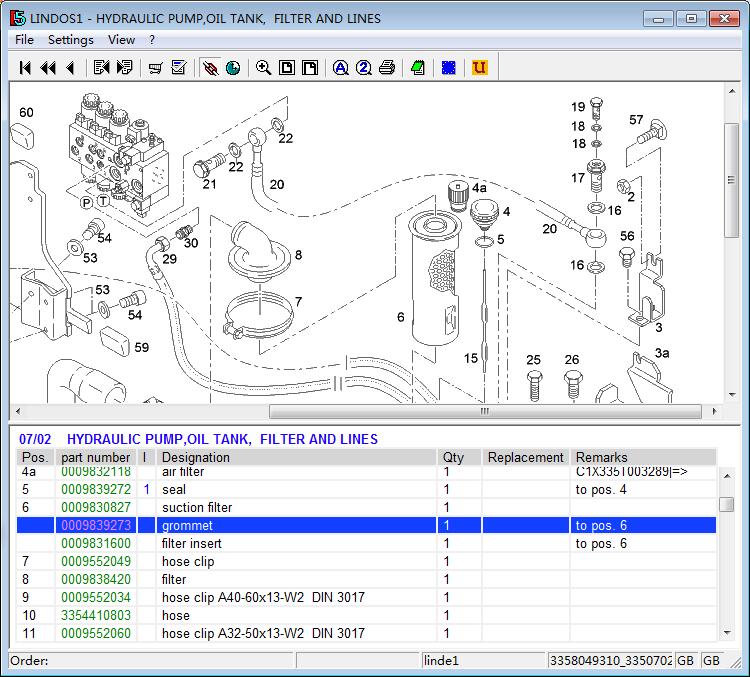Click the 'Pos.' column header
The width and height of the screenshot is (750, 677).
pos(35,457)
